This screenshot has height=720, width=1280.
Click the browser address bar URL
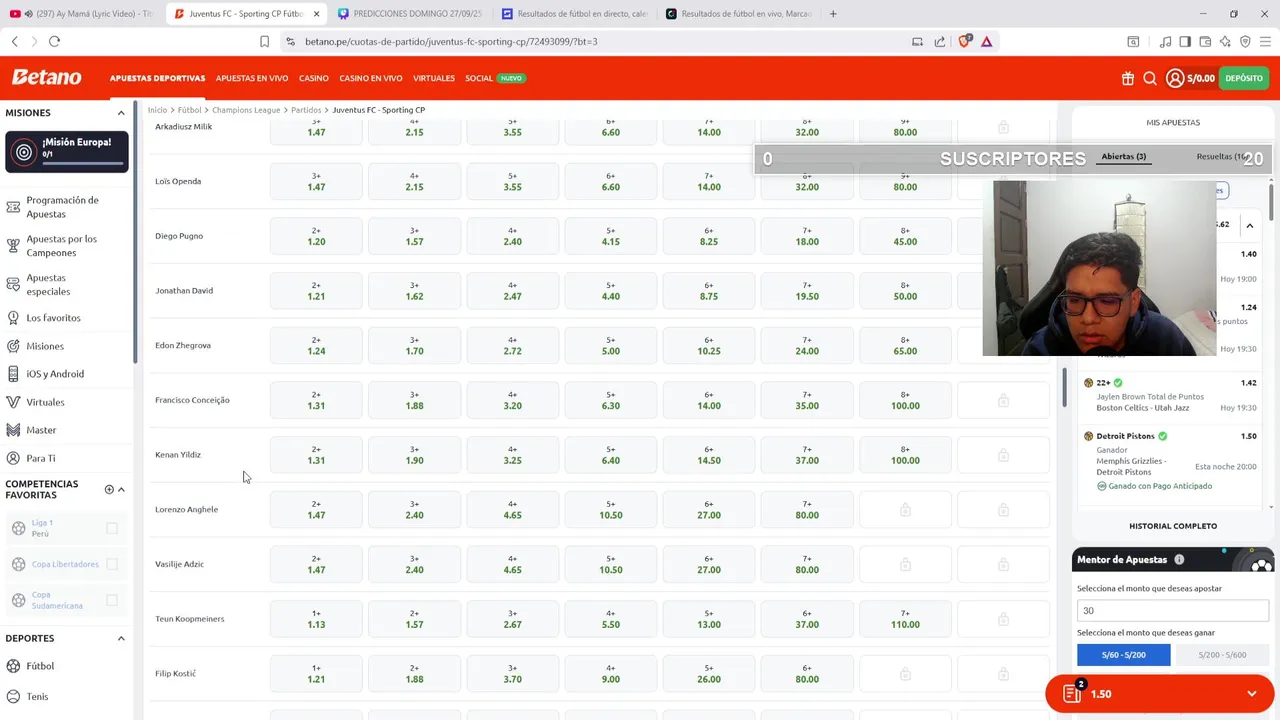coord(451,41)
